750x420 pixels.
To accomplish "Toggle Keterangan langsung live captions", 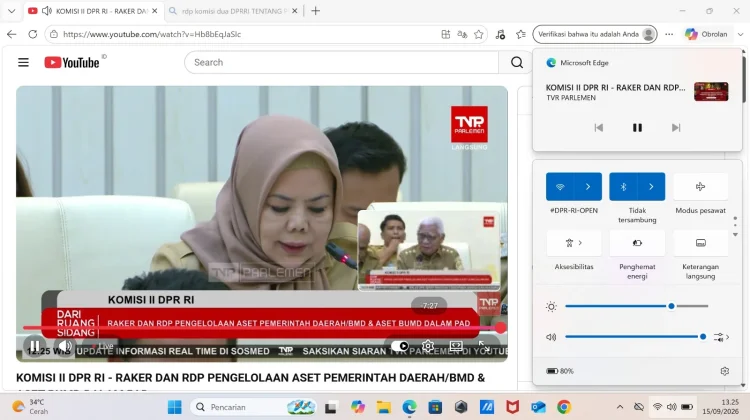I will coord(700,243).
